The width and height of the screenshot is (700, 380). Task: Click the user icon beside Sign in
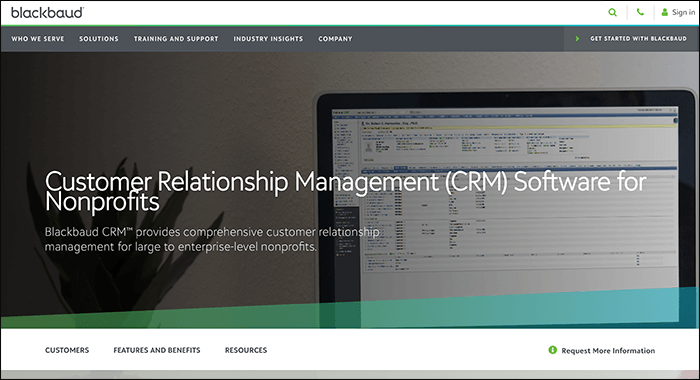click(x=664, y=13)
